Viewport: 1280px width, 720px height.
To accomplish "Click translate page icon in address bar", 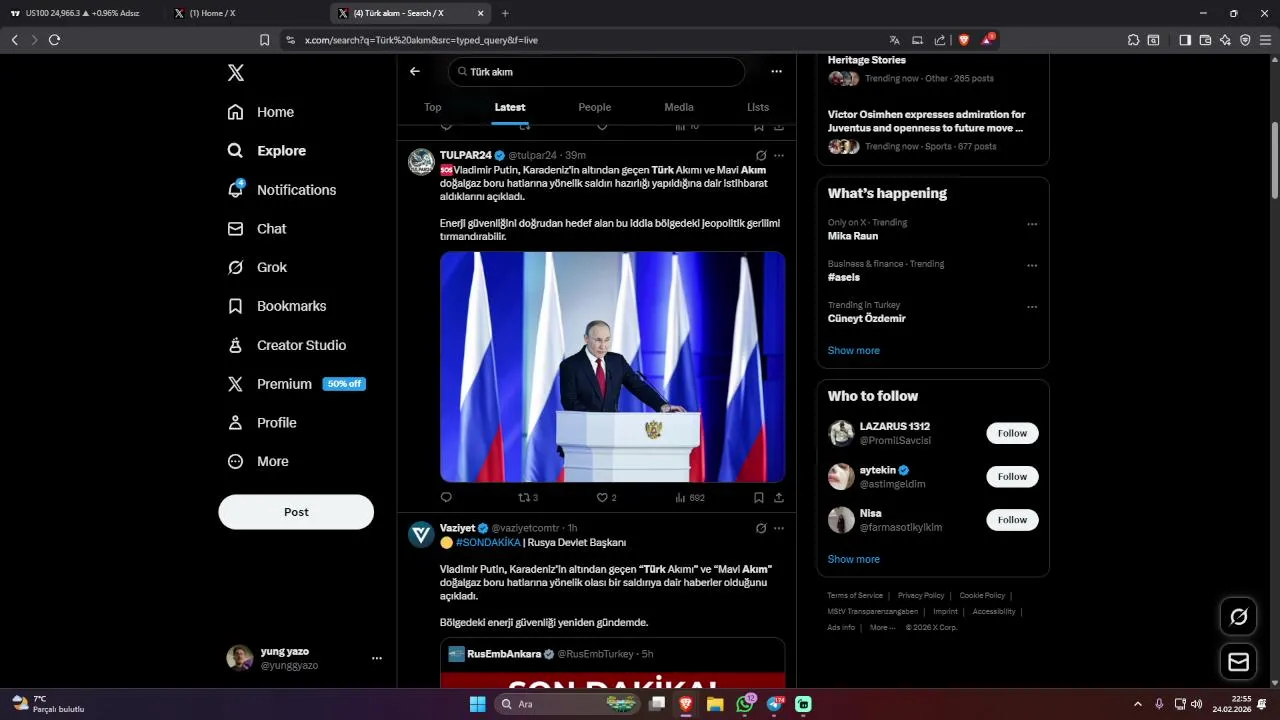I will [x=894, y=40].
